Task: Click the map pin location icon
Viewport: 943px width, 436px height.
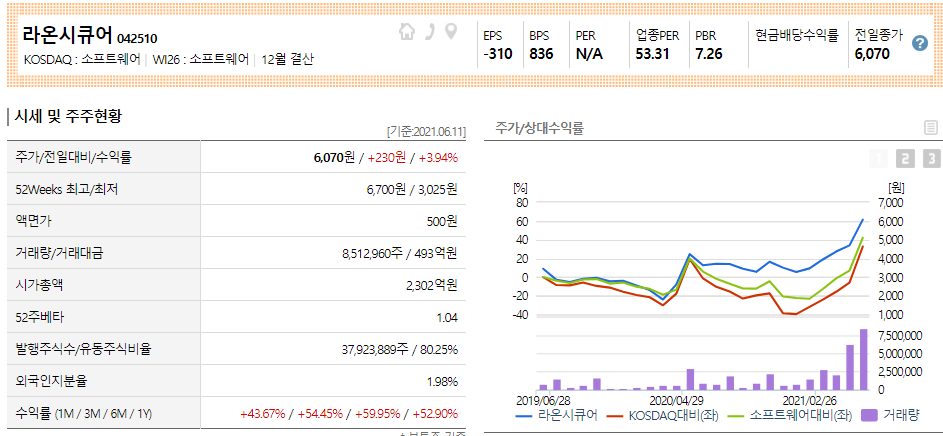Action: [450, 31]
